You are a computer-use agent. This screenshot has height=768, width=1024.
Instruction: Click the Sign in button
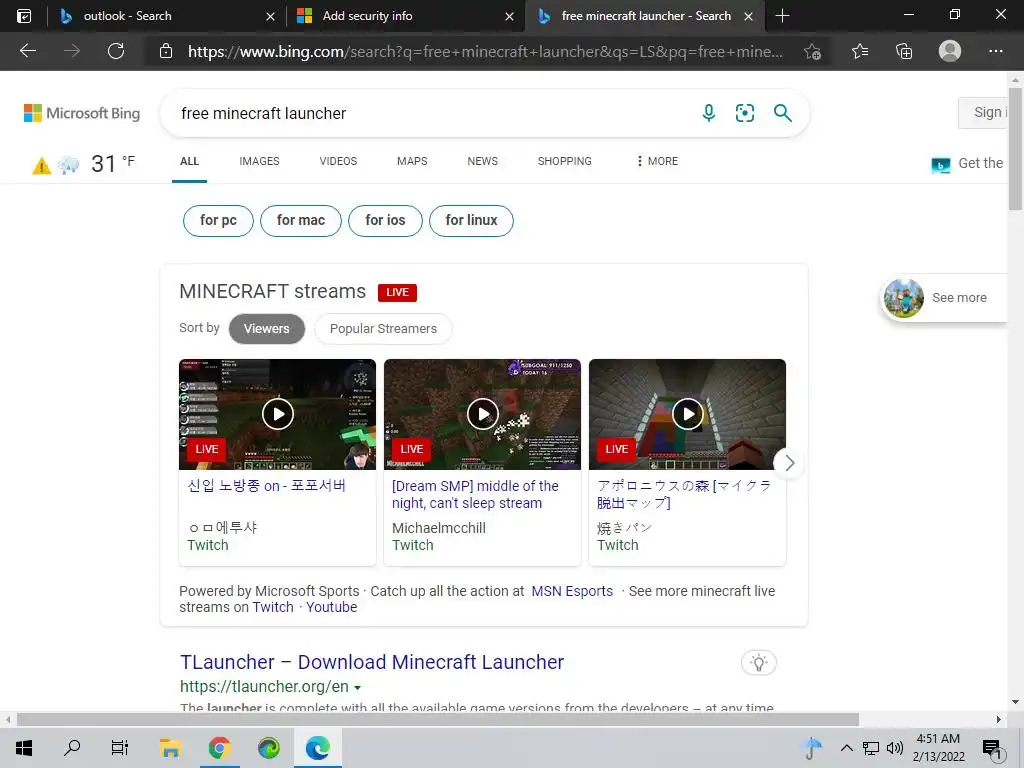pyautogui.click(x=983, y=112)
